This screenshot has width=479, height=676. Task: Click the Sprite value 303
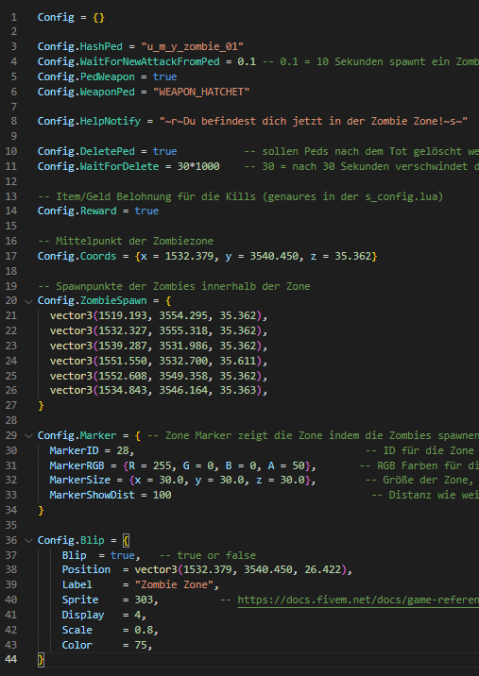coord(144,600)
